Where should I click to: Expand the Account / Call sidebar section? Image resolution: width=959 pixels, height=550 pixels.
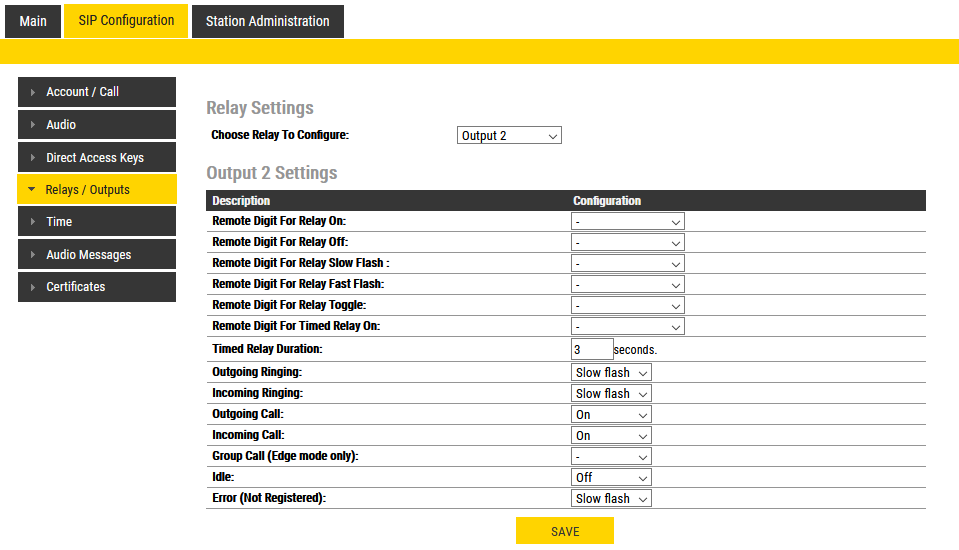[97, 92]
